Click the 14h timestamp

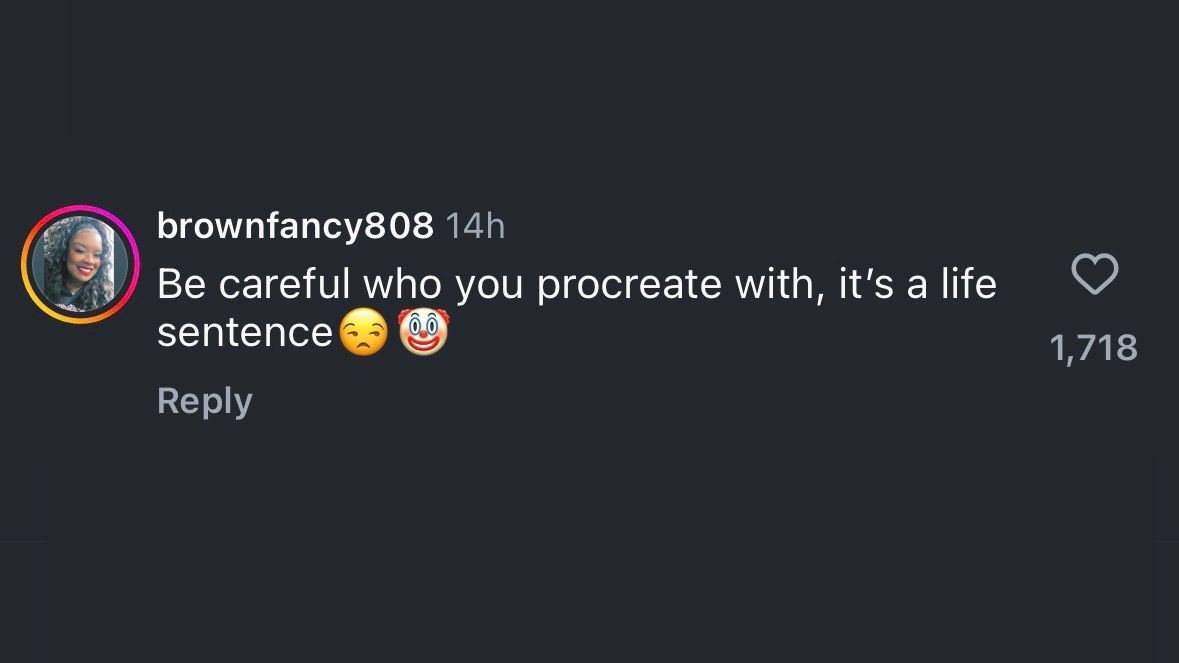coord(475,227)
